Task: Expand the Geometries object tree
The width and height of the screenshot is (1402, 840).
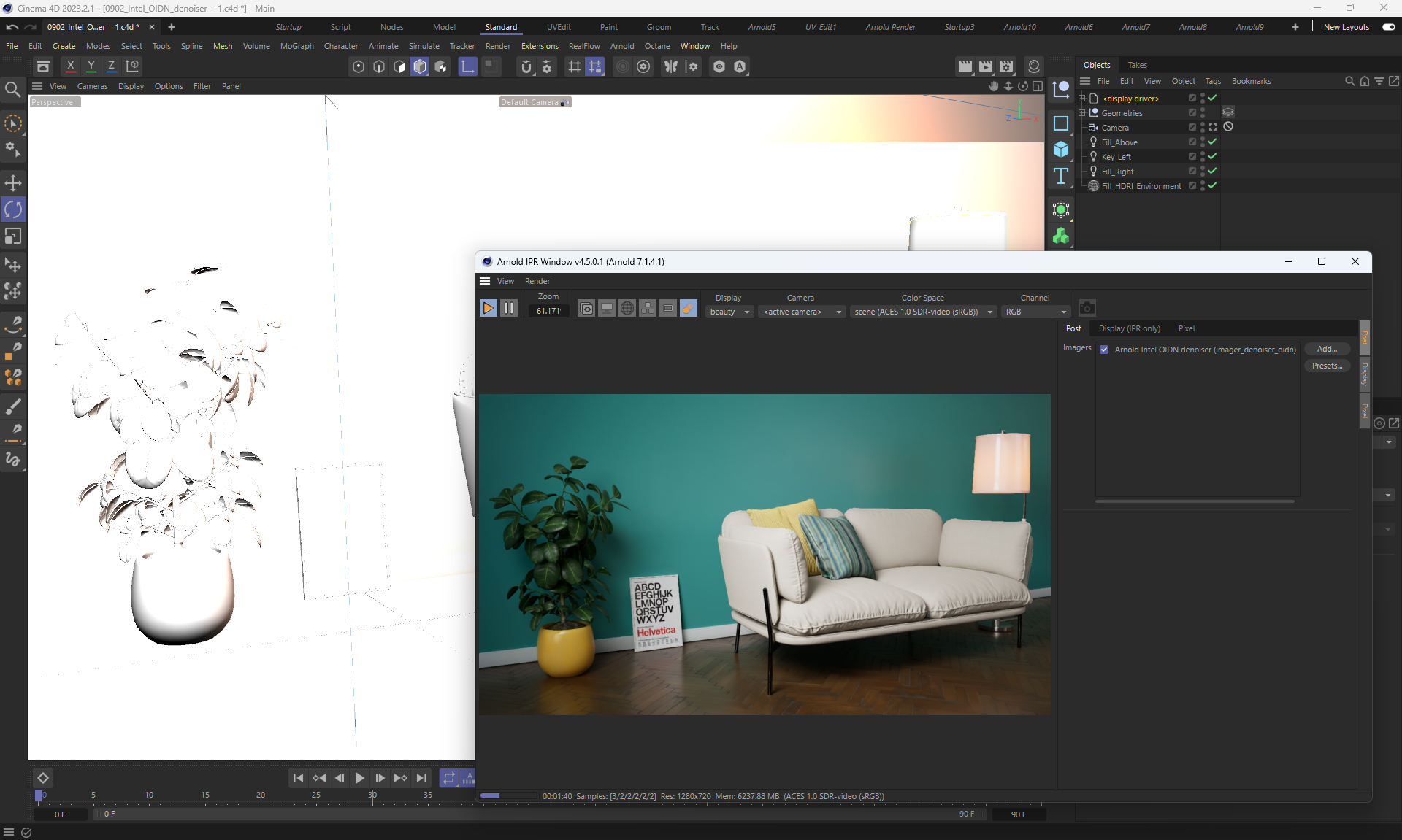Action: [x=1082, y=113]
